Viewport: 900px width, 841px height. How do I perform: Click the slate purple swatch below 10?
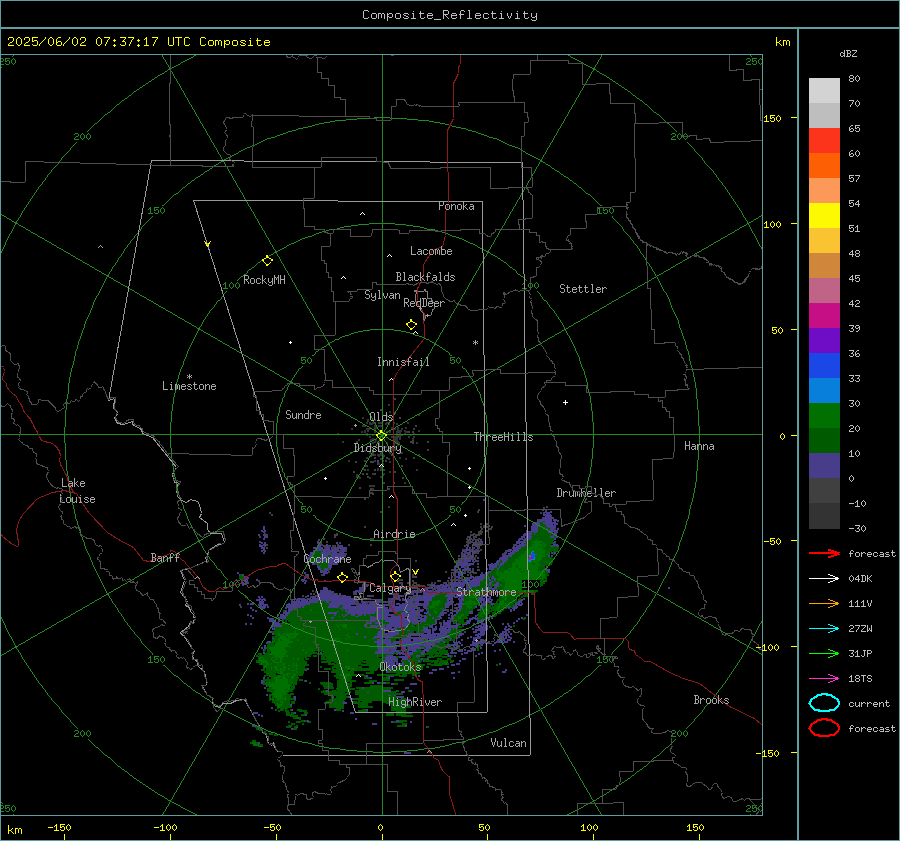pyautogui.click(x=824, y=466)
